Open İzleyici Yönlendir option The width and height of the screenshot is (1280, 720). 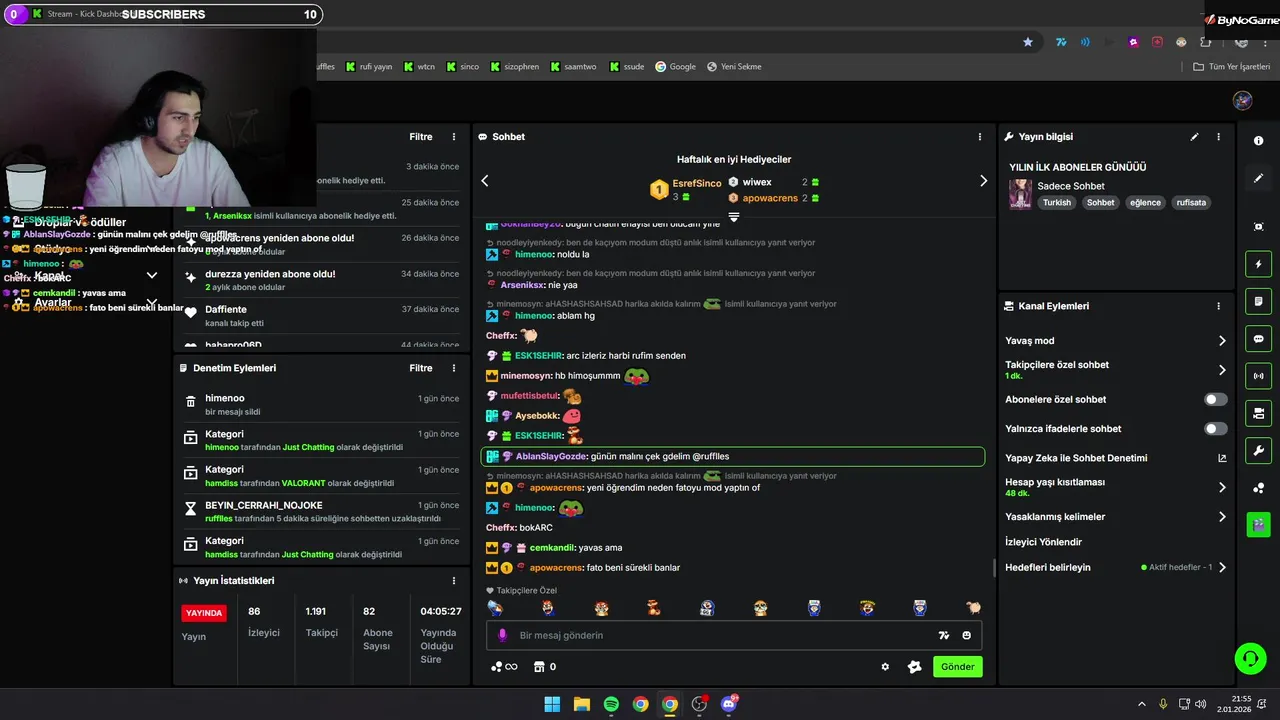1043,542
